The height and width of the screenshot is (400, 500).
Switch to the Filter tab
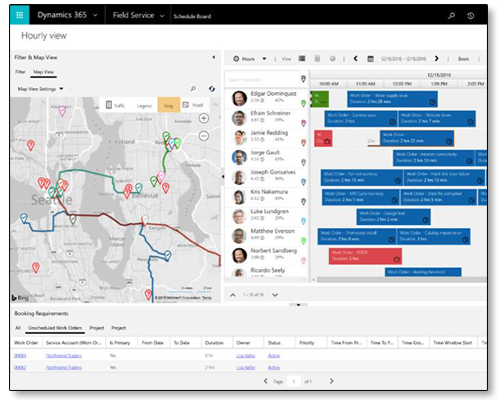tap(20, 72)
